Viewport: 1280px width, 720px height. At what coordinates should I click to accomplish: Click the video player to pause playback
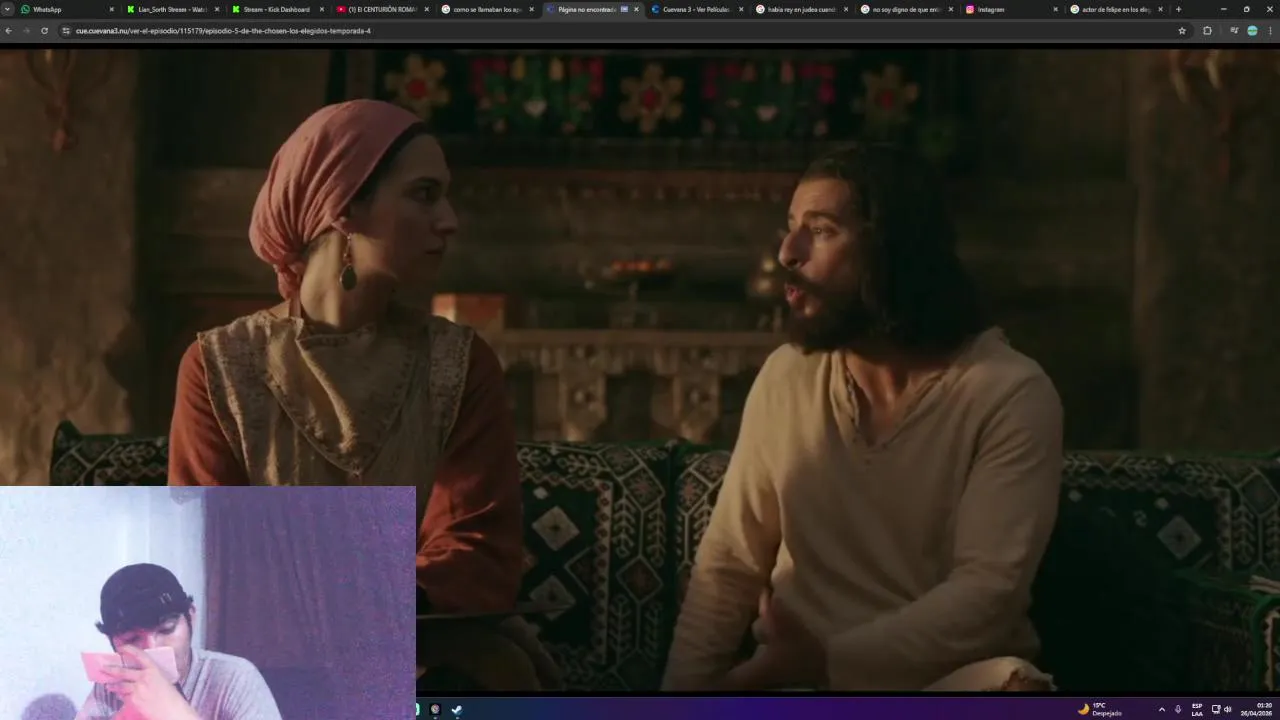click(x=640, y=370)
